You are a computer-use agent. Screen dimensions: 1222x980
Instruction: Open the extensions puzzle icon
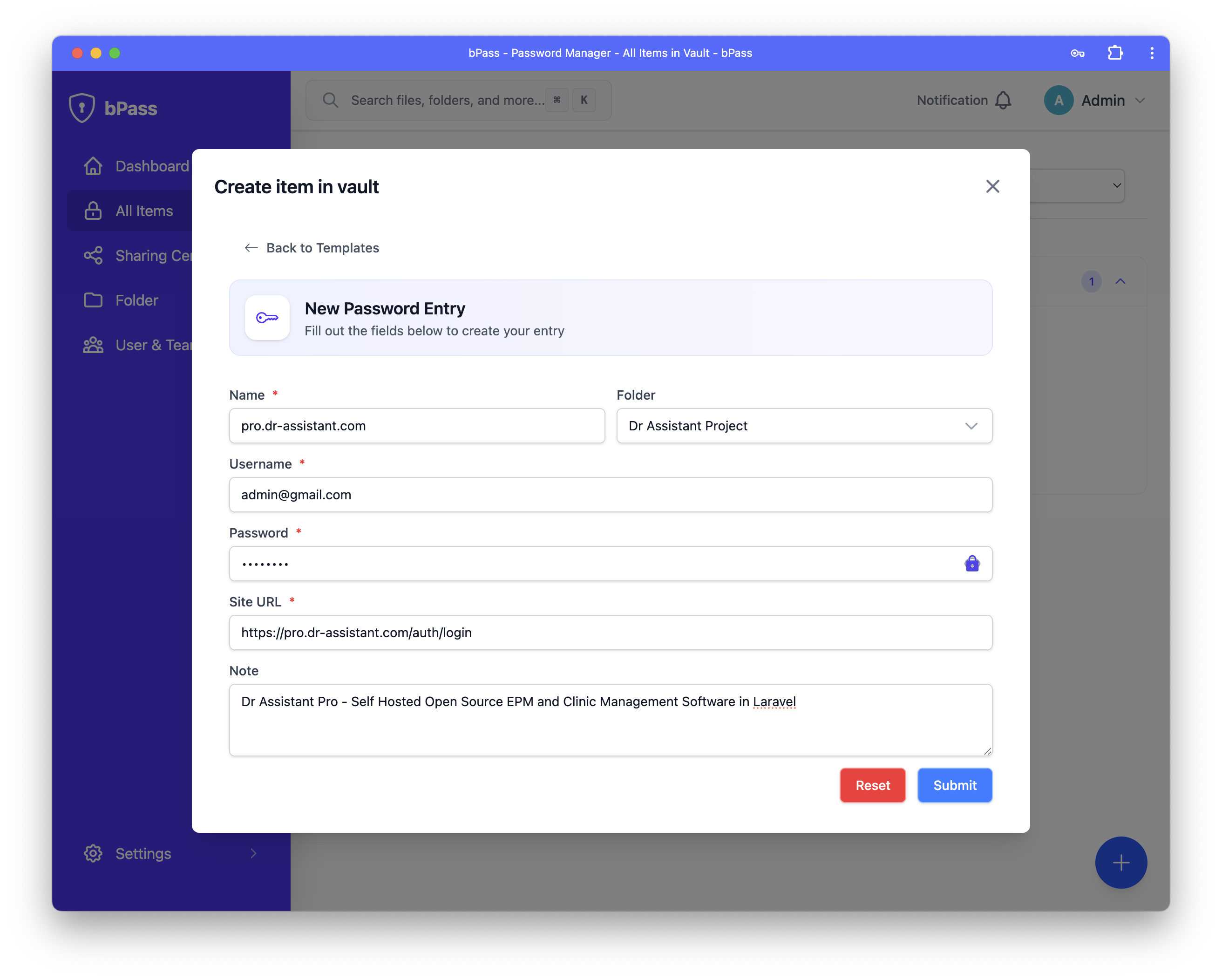[1114, 53]
